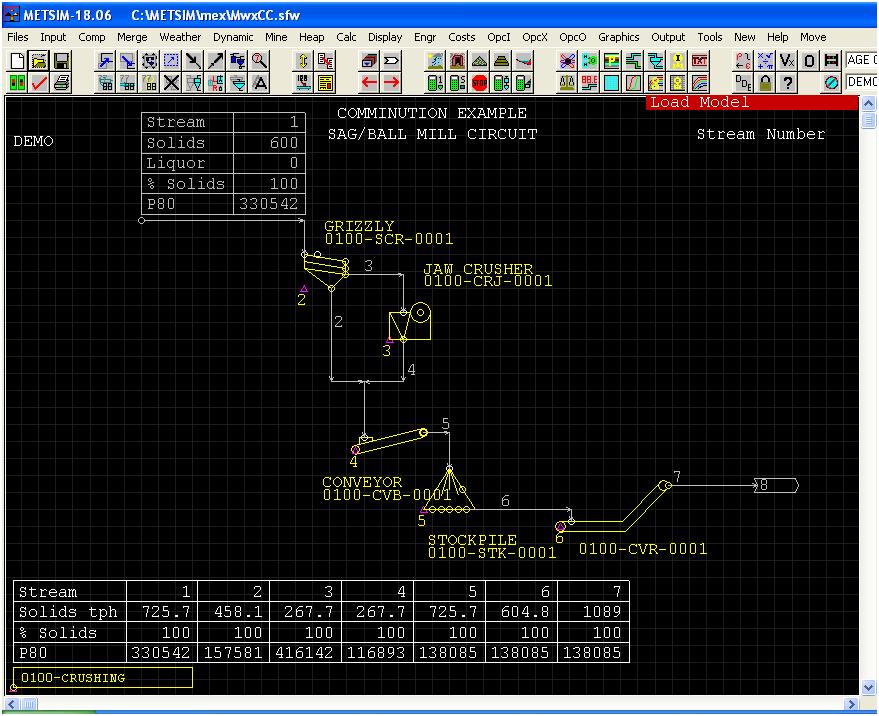879x716 pixels.
Task: Click the P80 value 330542 in upper table
Action: [x=269, y=204]
